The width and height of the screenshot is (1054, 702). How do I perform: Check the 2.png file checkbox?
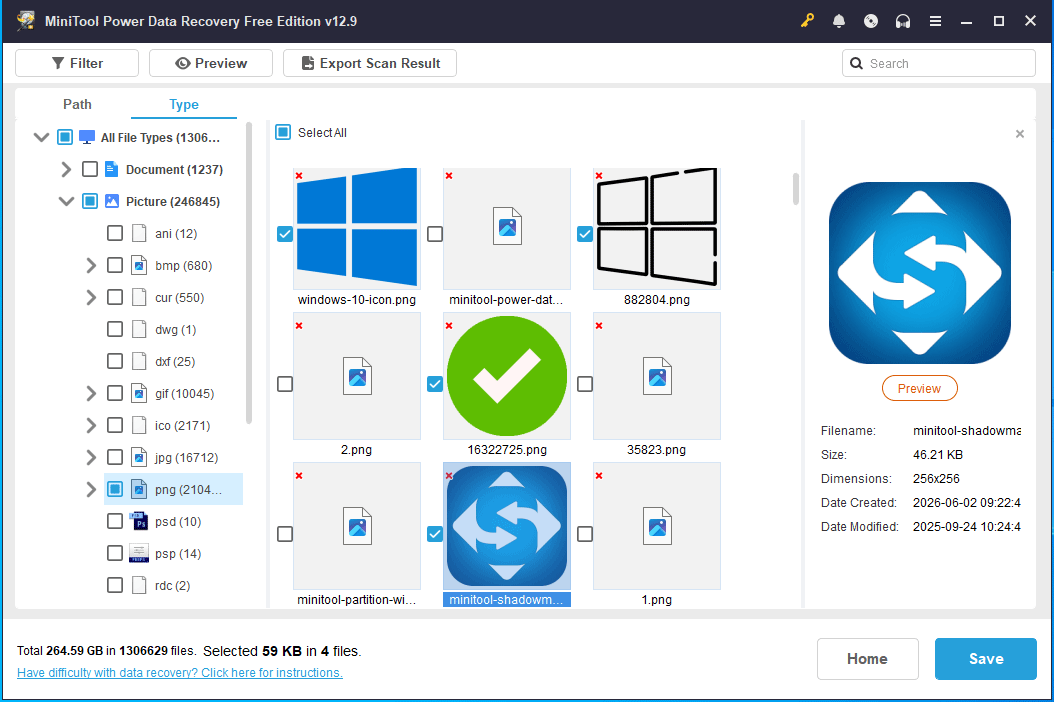285,384
